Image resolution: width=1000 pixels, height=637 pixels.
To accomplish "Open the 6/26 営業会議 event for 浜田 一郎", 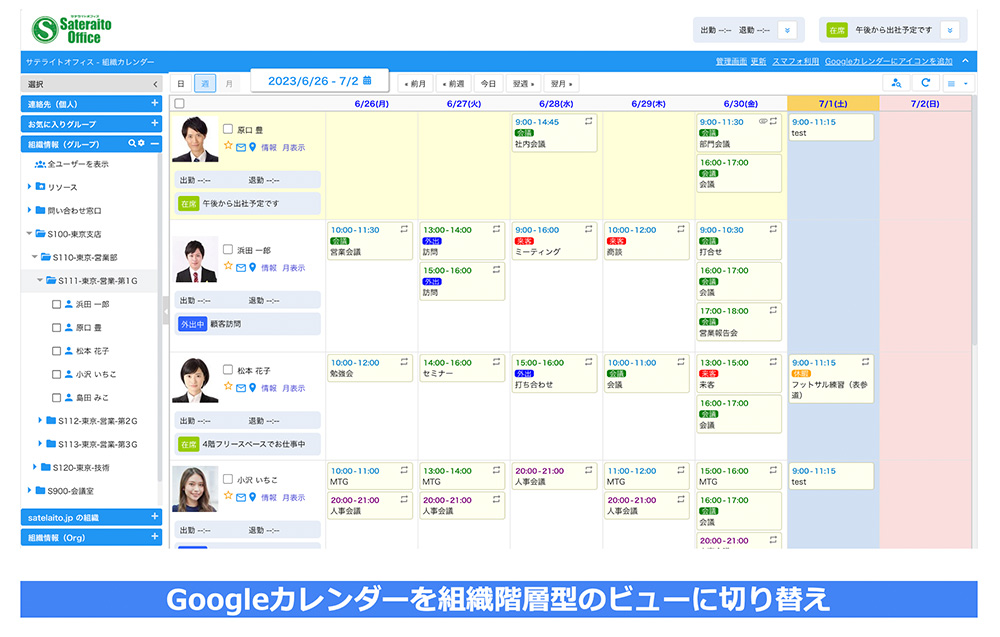I will pyautogui.click(x=369, y=240).
